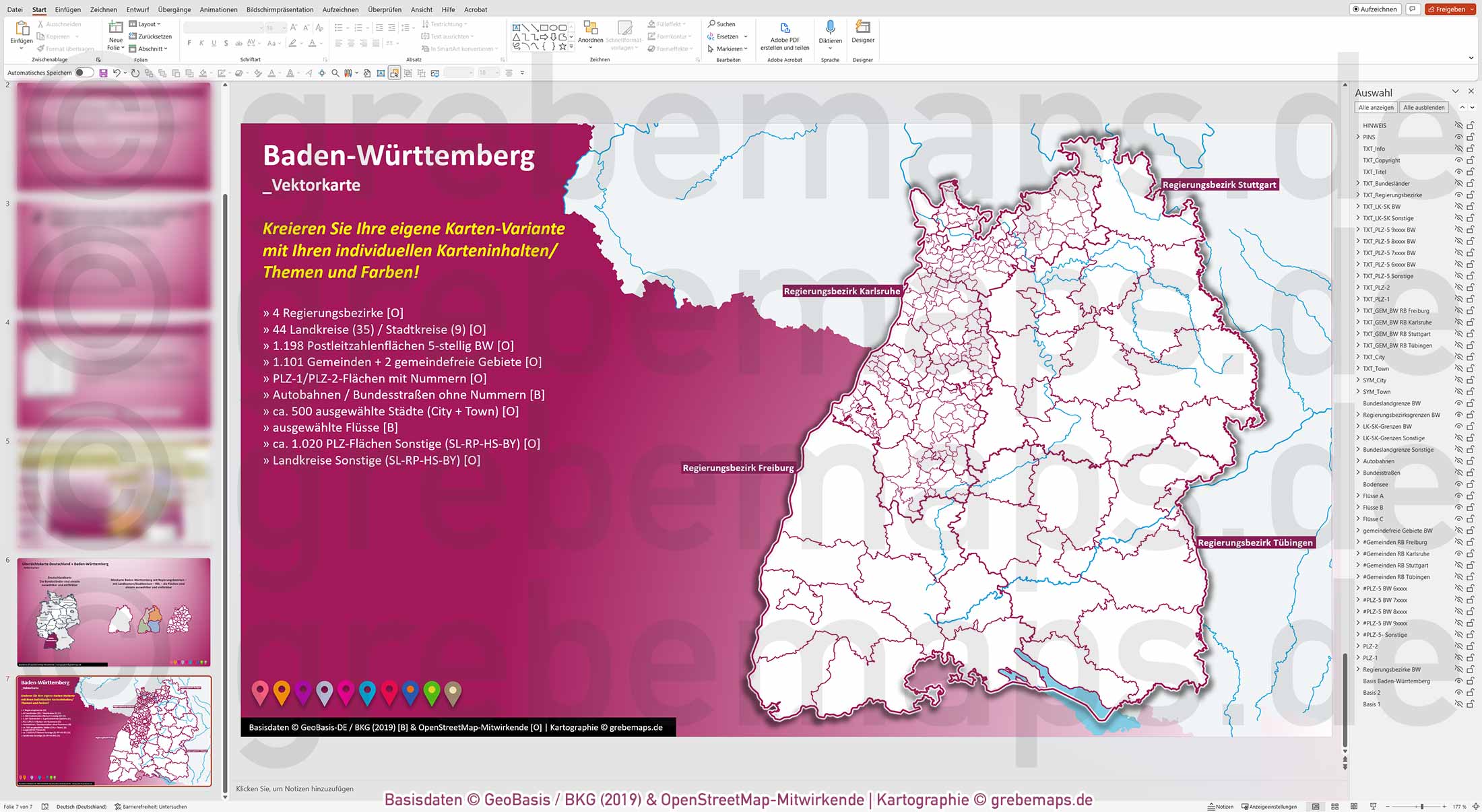Click the Freigeben button top right
1482x812 pixels.
1448,9
